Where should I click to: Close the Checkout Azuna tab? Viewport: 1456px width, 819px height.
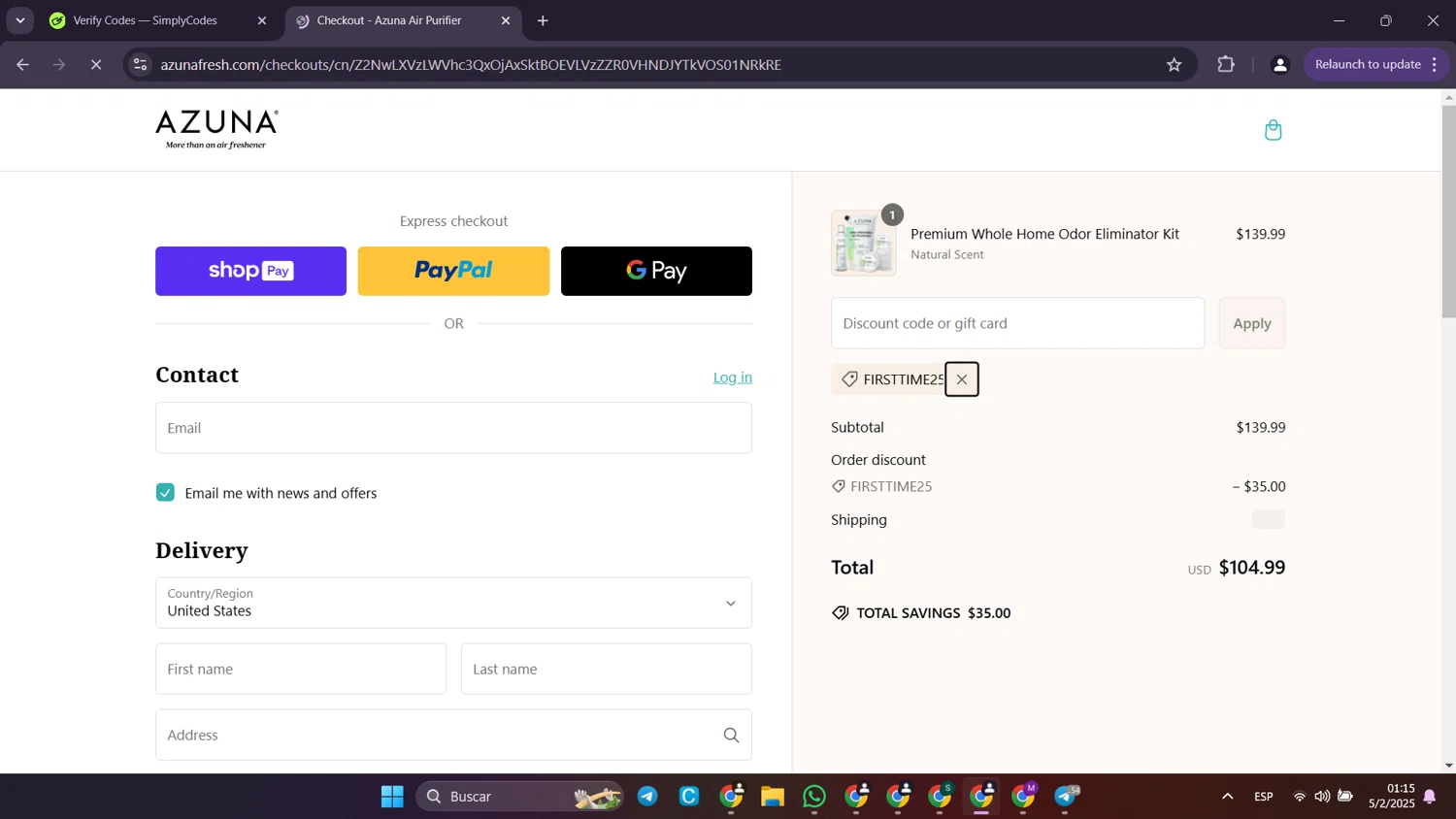click(x=505, y=20)
